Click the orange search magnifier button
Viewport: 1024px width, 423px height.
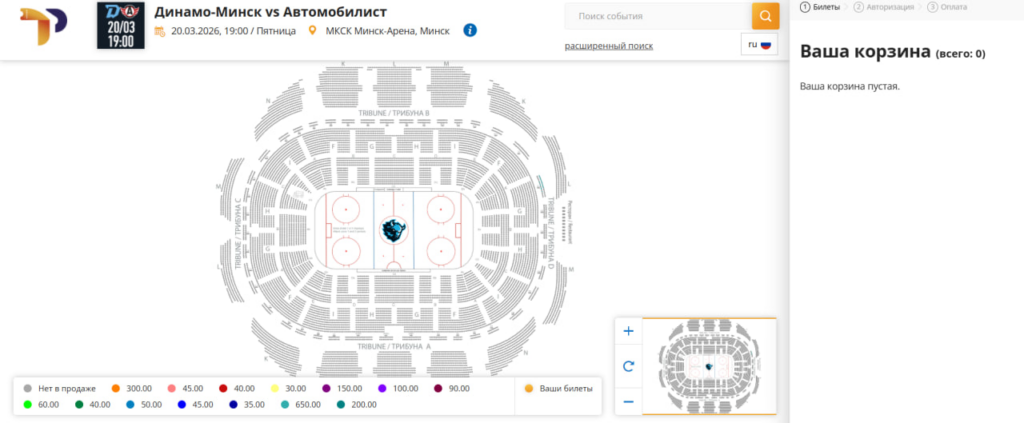pyautogui.click(x=765, y=16)
